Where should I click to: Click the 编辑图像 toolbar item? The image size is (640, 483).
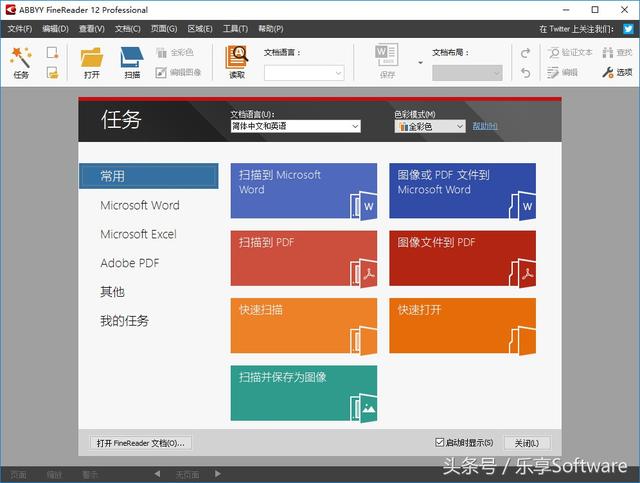click(x=178, y=72)
